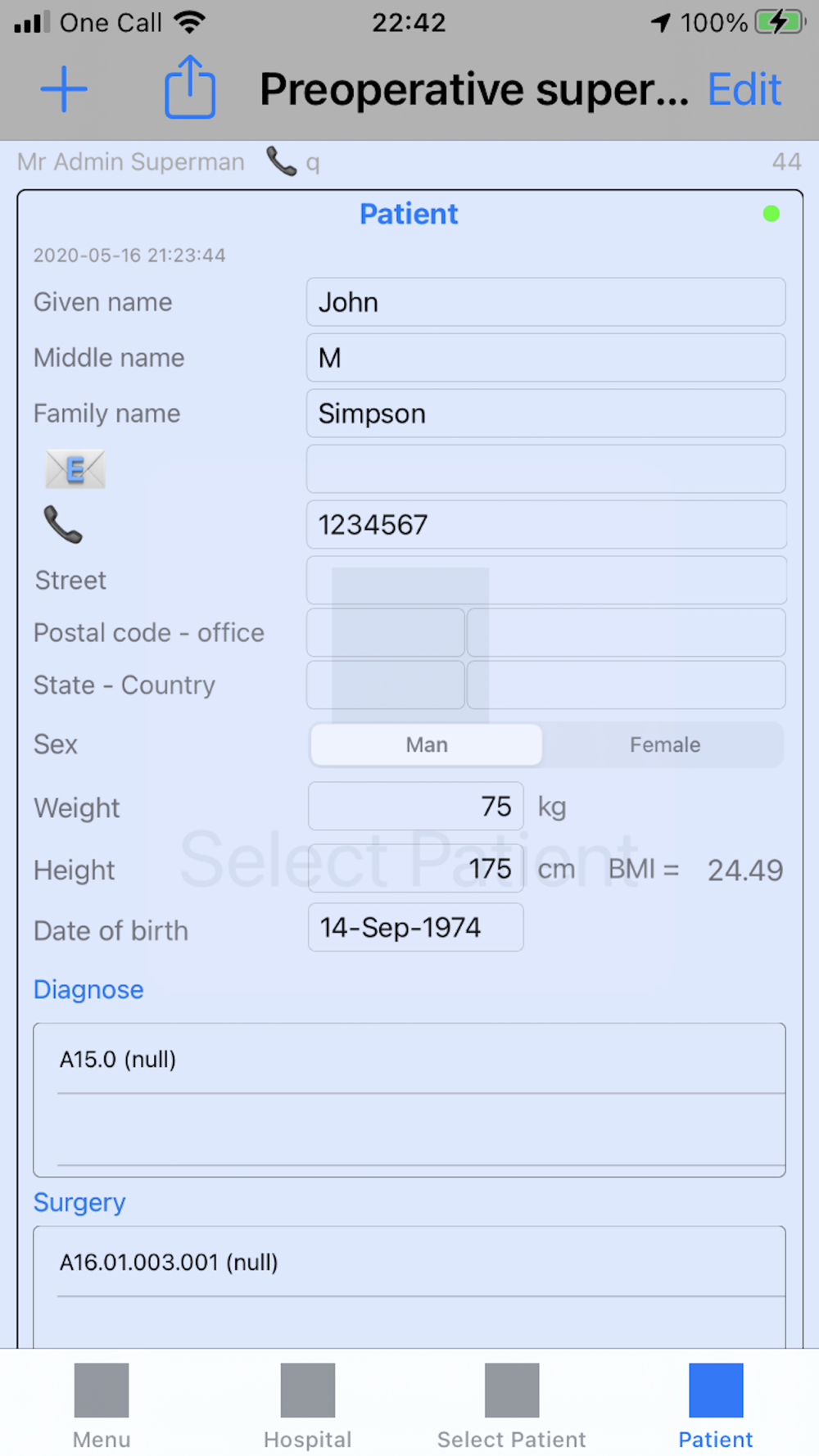Focus the phone number field 1234567

545,525
